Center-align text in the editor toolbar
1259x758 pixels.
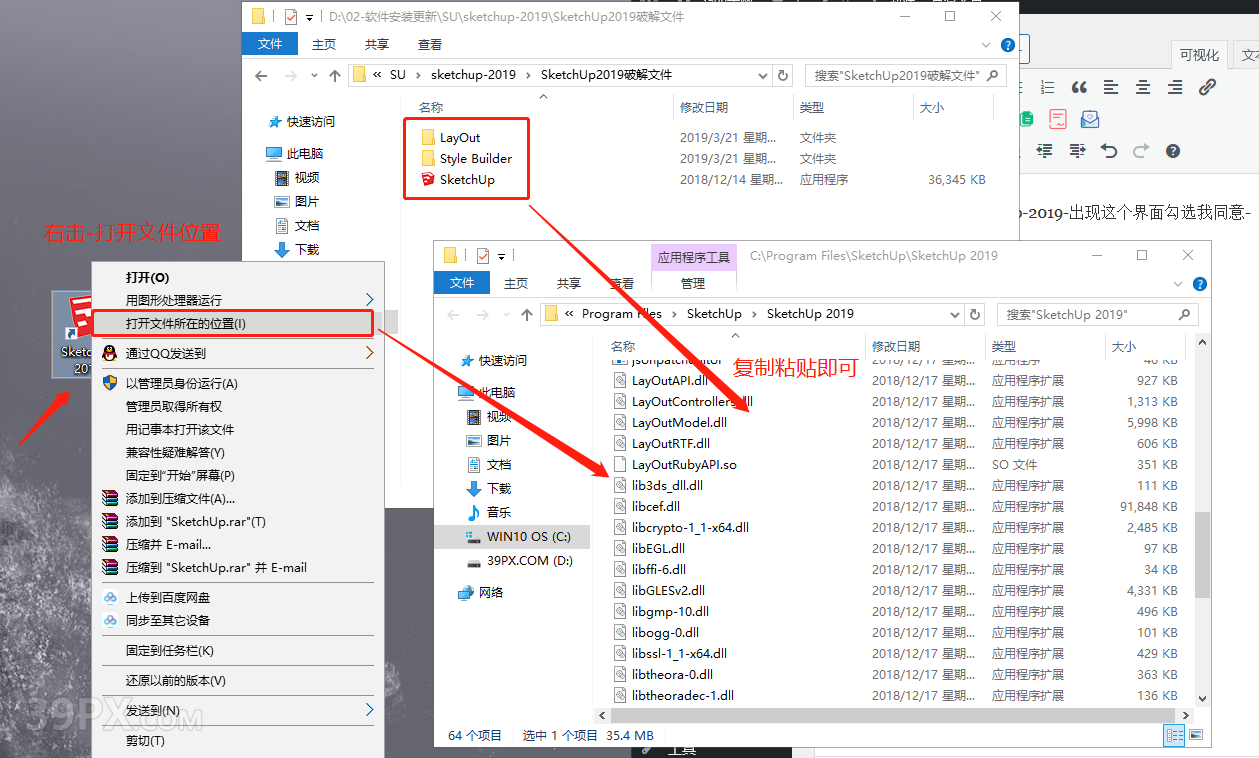click(1143, 87)
